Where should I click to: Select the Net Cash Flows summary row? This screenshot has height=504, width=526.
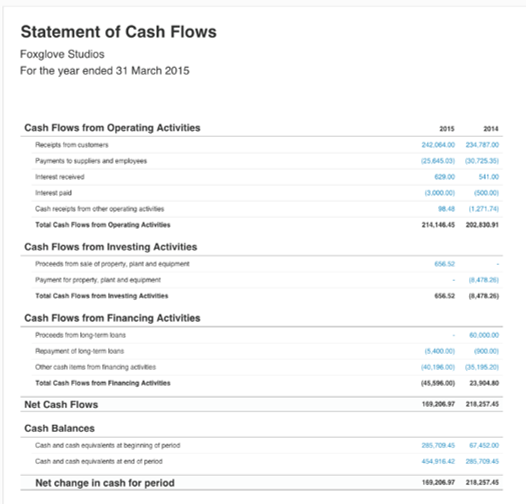[262, 404]
